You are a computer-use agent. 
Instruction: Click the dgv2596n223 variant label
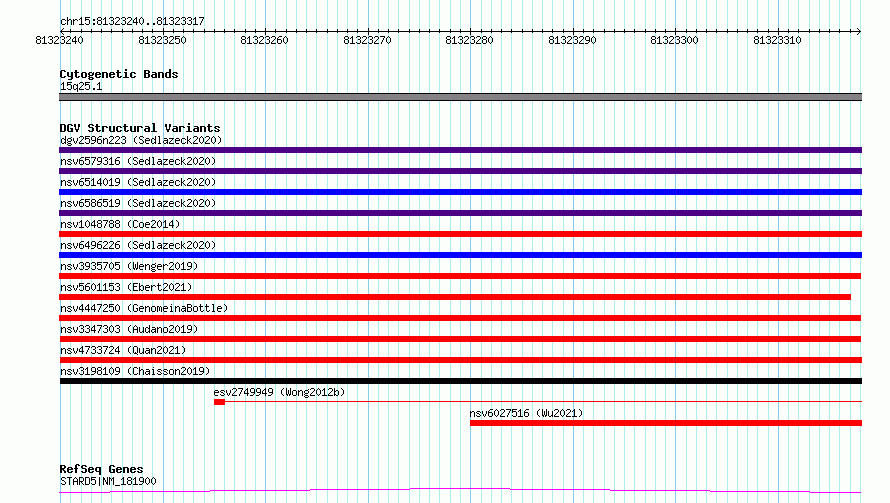point(140,140)
